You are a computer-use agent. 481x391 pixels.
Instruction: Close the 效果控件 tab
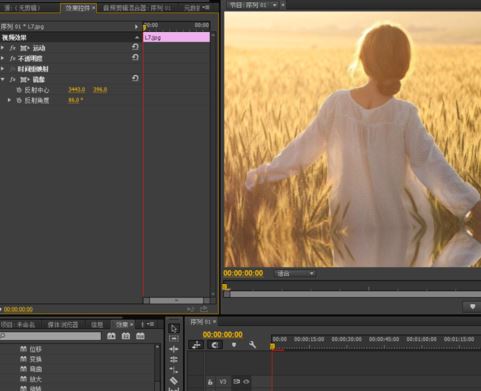pyautogui.click(x=94, y=8)
